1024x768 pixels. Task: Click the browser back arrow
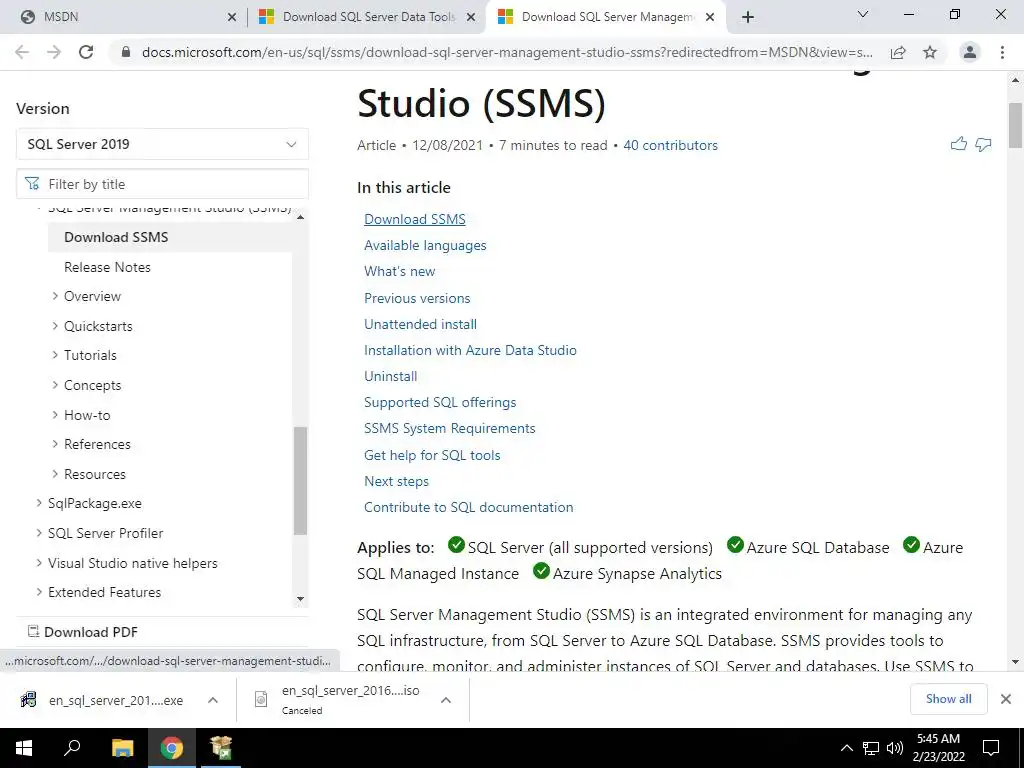(22, 52)
